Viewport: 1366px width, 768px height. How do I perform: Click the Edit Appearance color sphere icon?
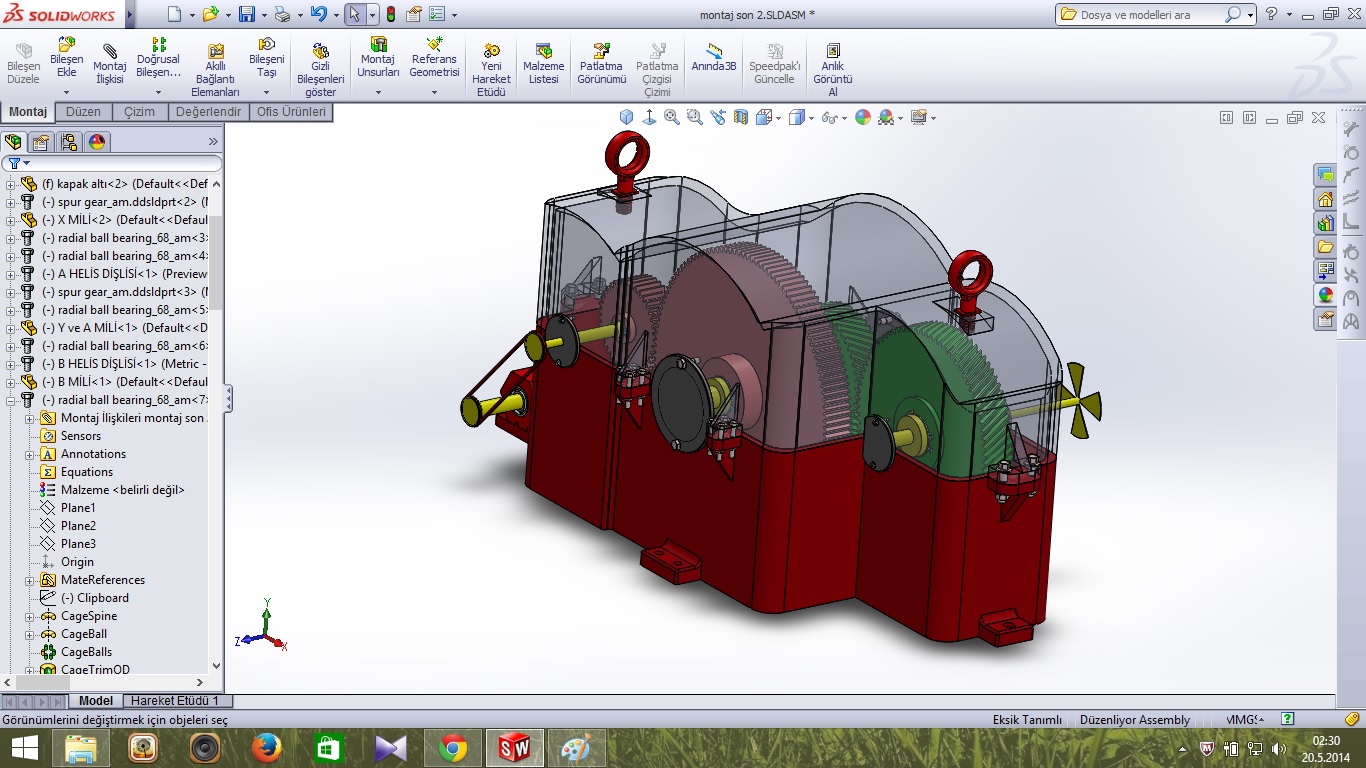[x=863, y=117]
